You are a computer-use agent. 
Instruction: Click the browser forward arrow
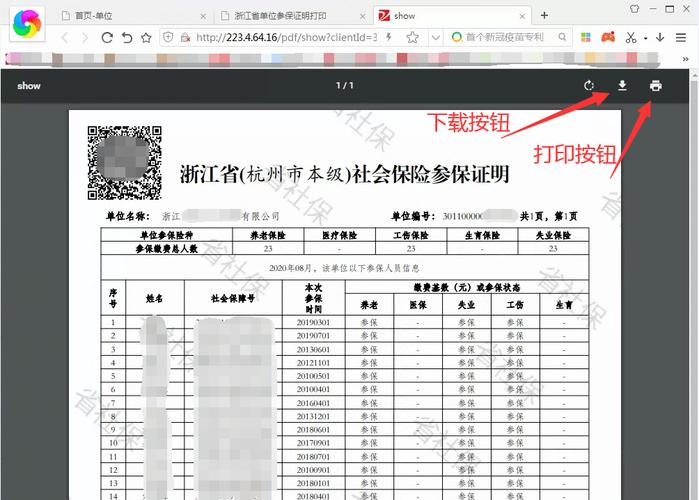(x=85, y=38)
